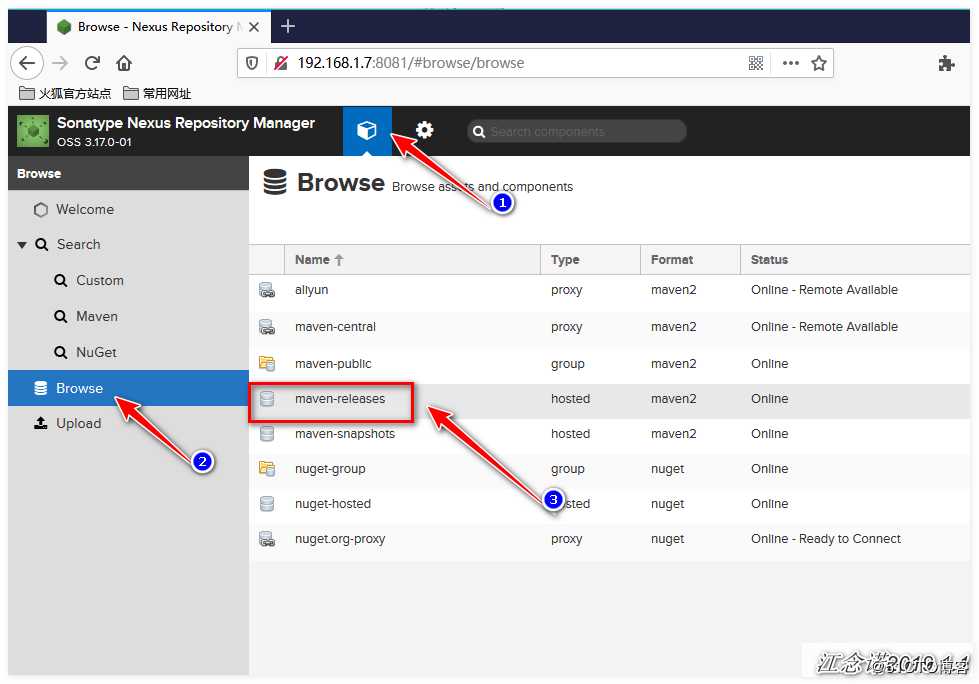Focus the Search components field
The height and width of the screenshot is (684, 979).
(x=576, y=132)
